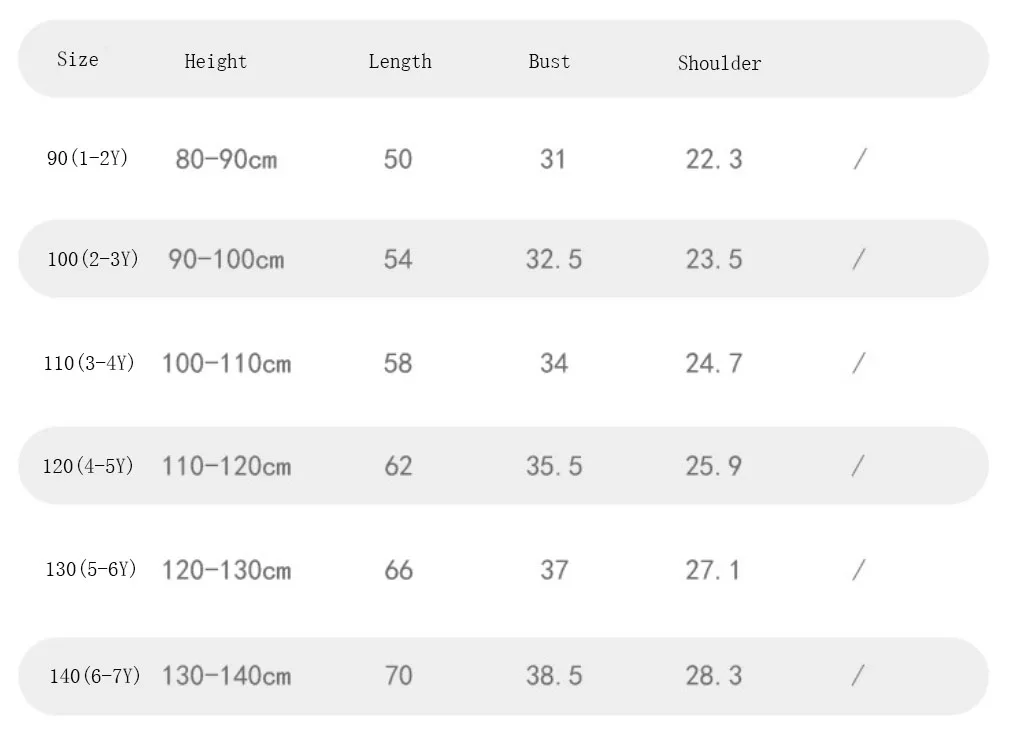Click bust value 32.5
The height and width of the screenshot is (732, 1023).
click(x=554, y=259)
